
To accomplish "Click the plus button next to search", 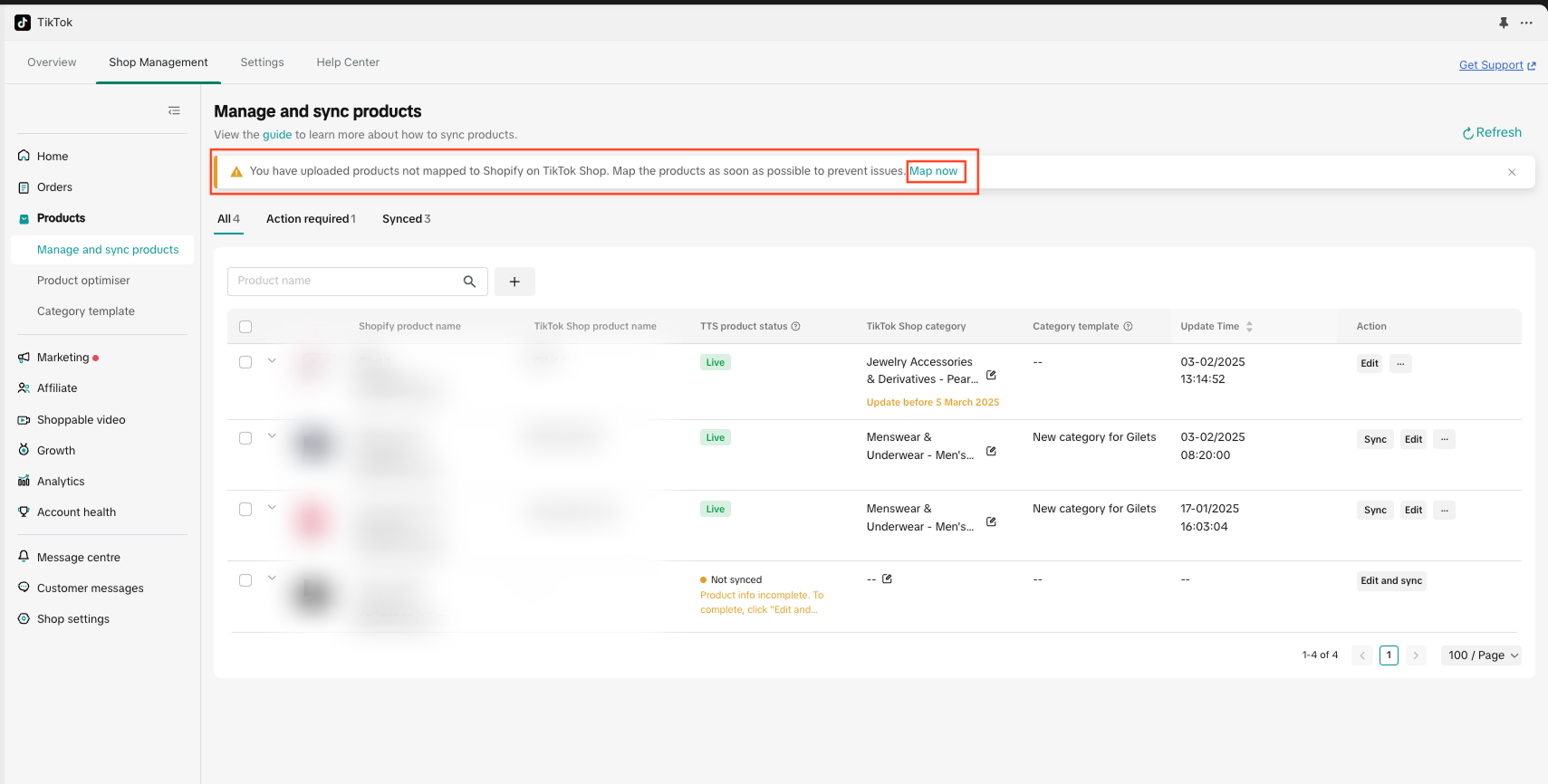I will click(x=514, y=282).
